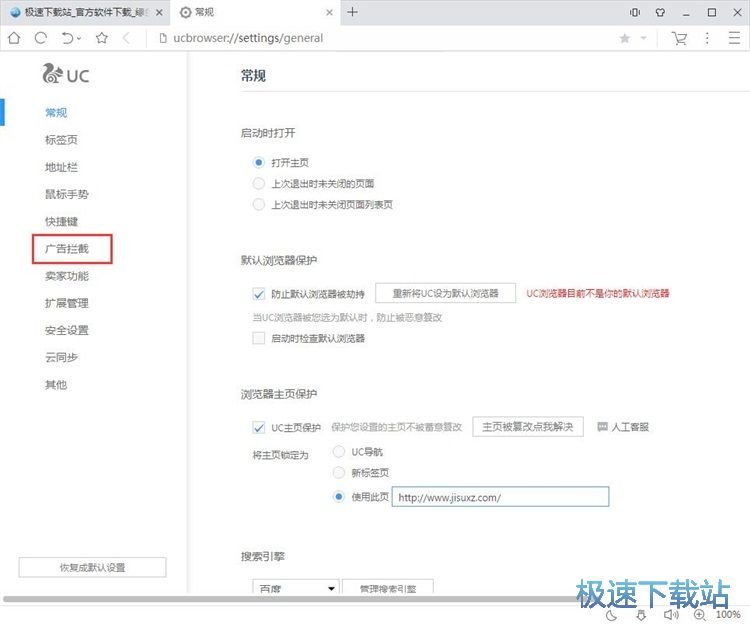
Task: Click the undo/back arrow icon
Action: click(x=67, y=38)
